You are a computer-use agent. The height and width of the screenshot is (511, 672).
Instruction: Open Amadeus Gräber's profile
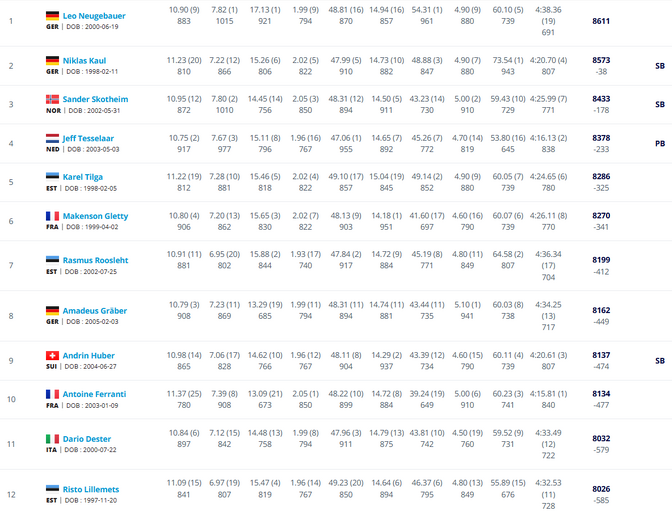pyautogui.click(x=95, y=310)
